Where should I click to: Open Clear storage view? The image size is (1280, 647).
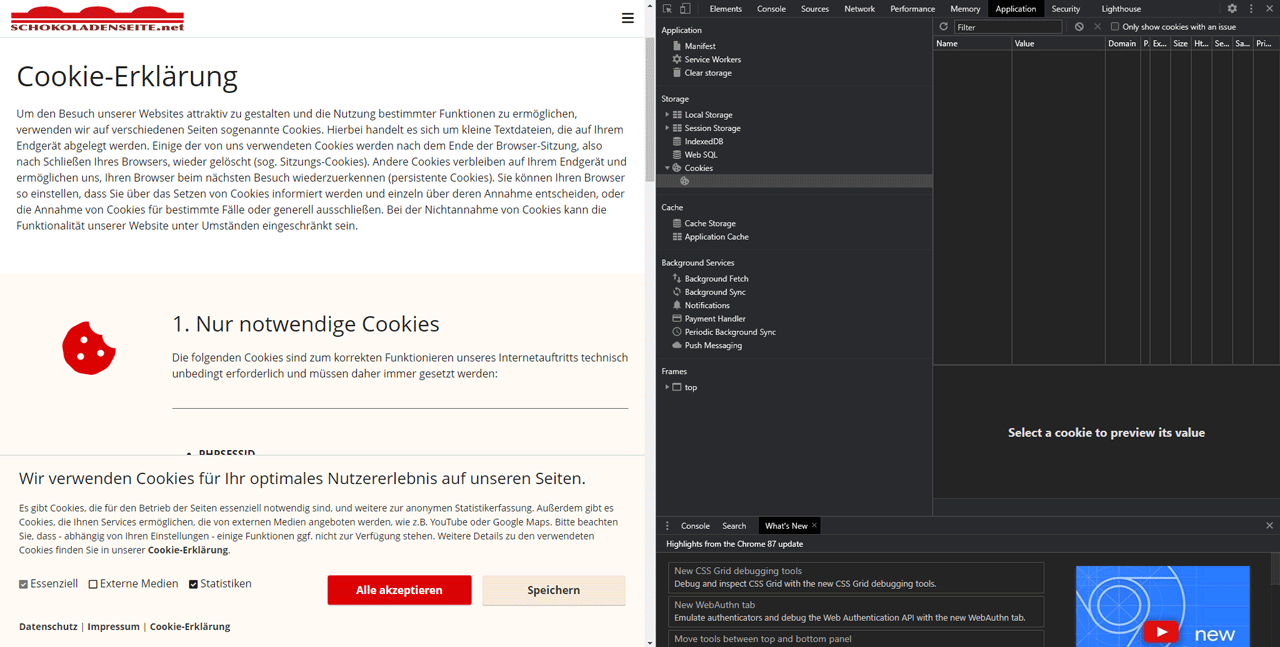tap(707, 73)
